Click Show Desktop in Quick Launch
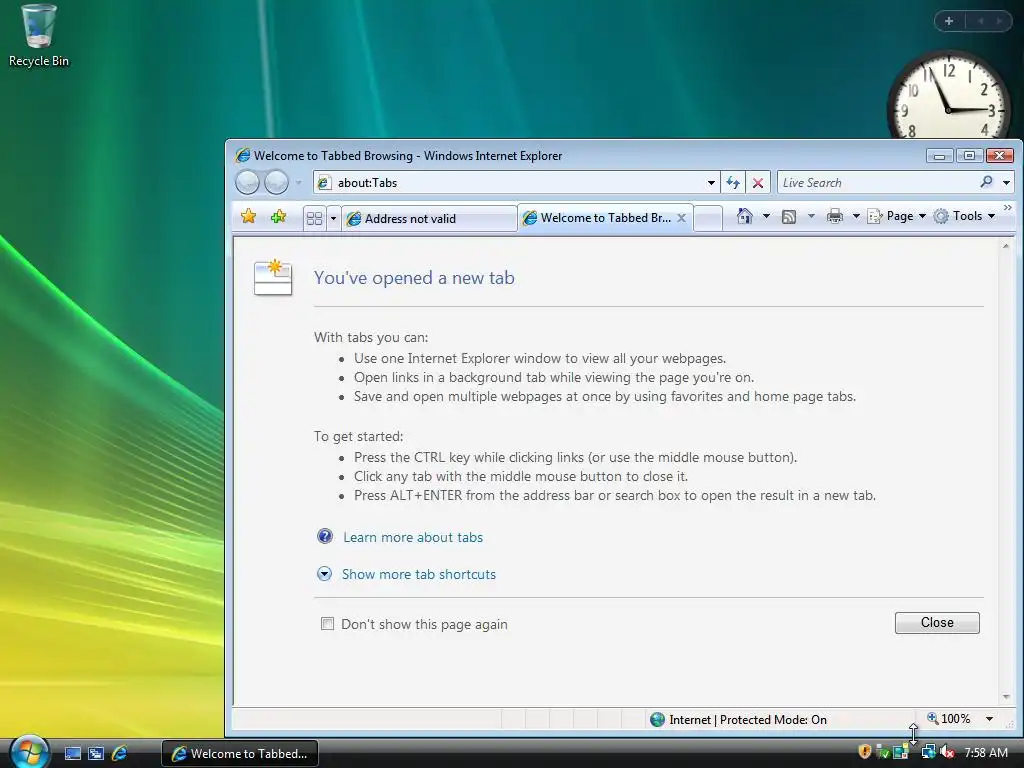This screenshot has height=768, width=1024. click(72, 754)
